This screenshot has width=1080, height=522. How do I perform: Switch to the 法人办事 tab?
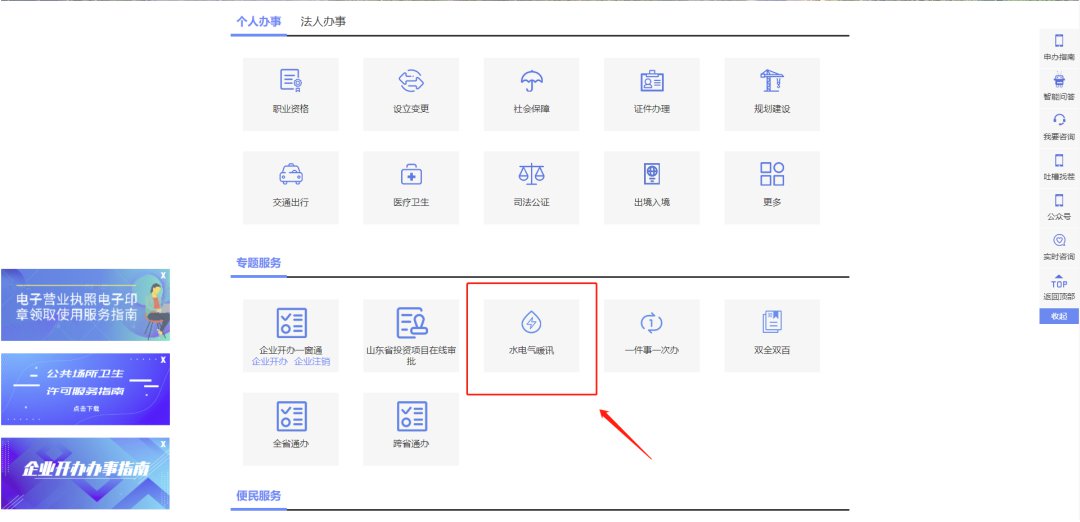[323, 21]
